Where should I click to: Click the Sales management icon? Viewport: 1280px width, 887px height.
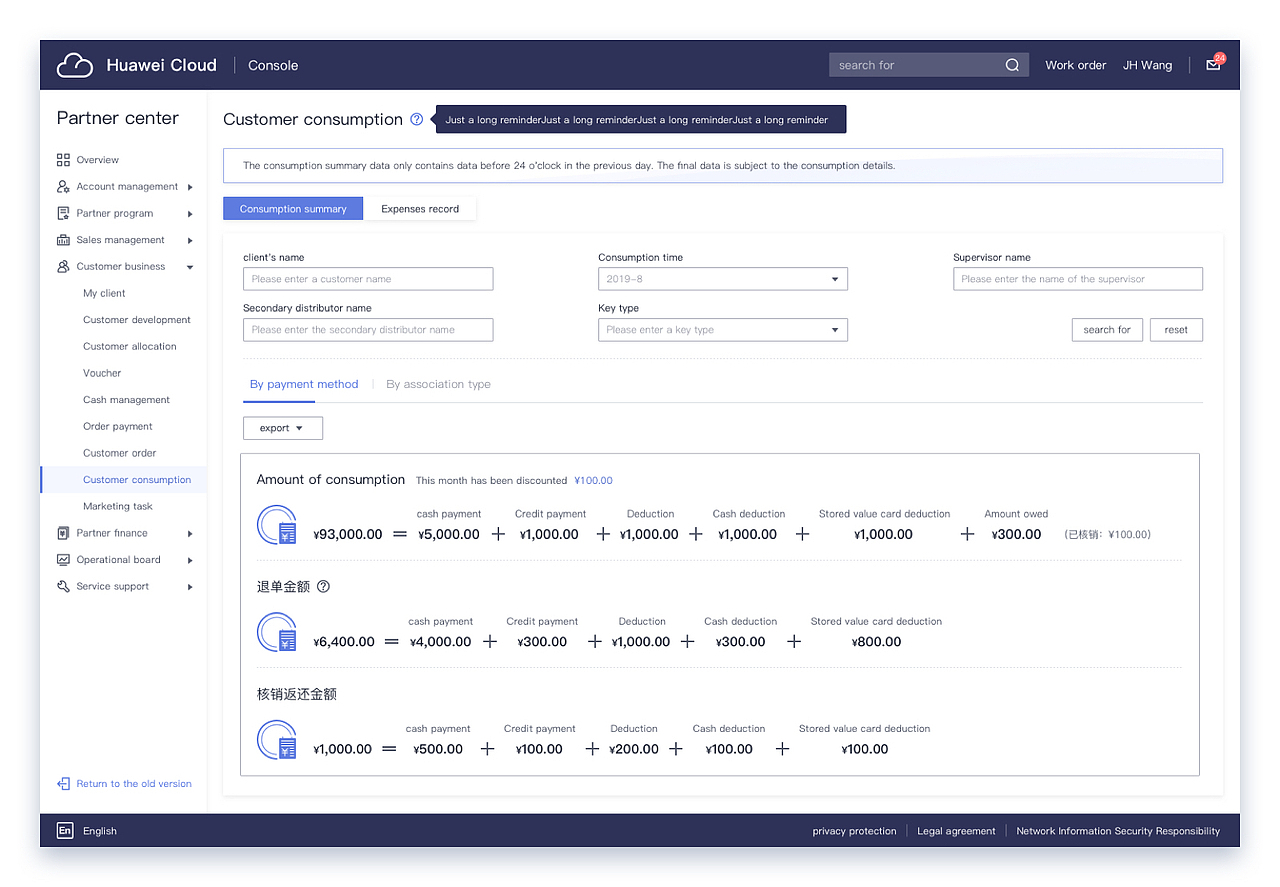pos(63,240)
